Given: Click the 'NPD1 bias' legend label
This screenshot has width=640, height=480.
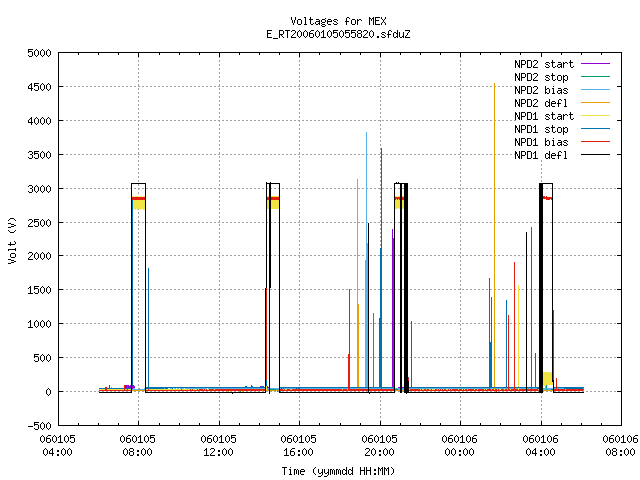Looking at the screenshot, I should pyautogui.click(x=541, y=142).
